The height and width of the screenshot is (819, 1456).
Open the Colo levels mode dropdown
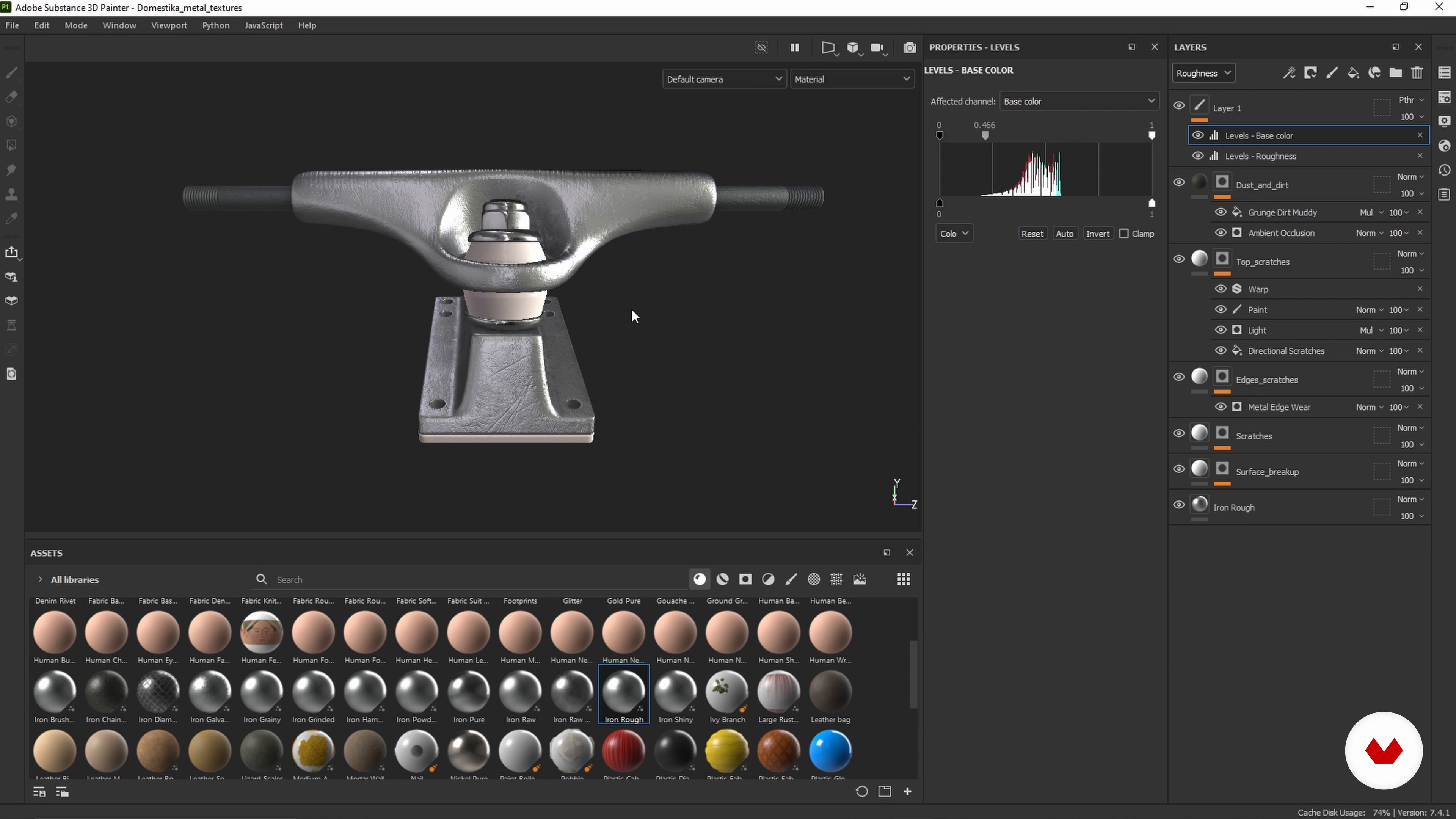(954, 234)
